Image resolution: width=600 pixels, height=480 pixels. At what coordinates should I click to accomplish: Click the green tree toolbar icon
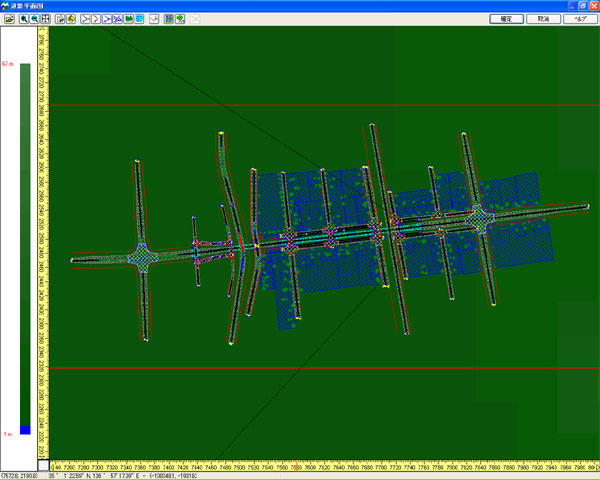tap(179, 19)
